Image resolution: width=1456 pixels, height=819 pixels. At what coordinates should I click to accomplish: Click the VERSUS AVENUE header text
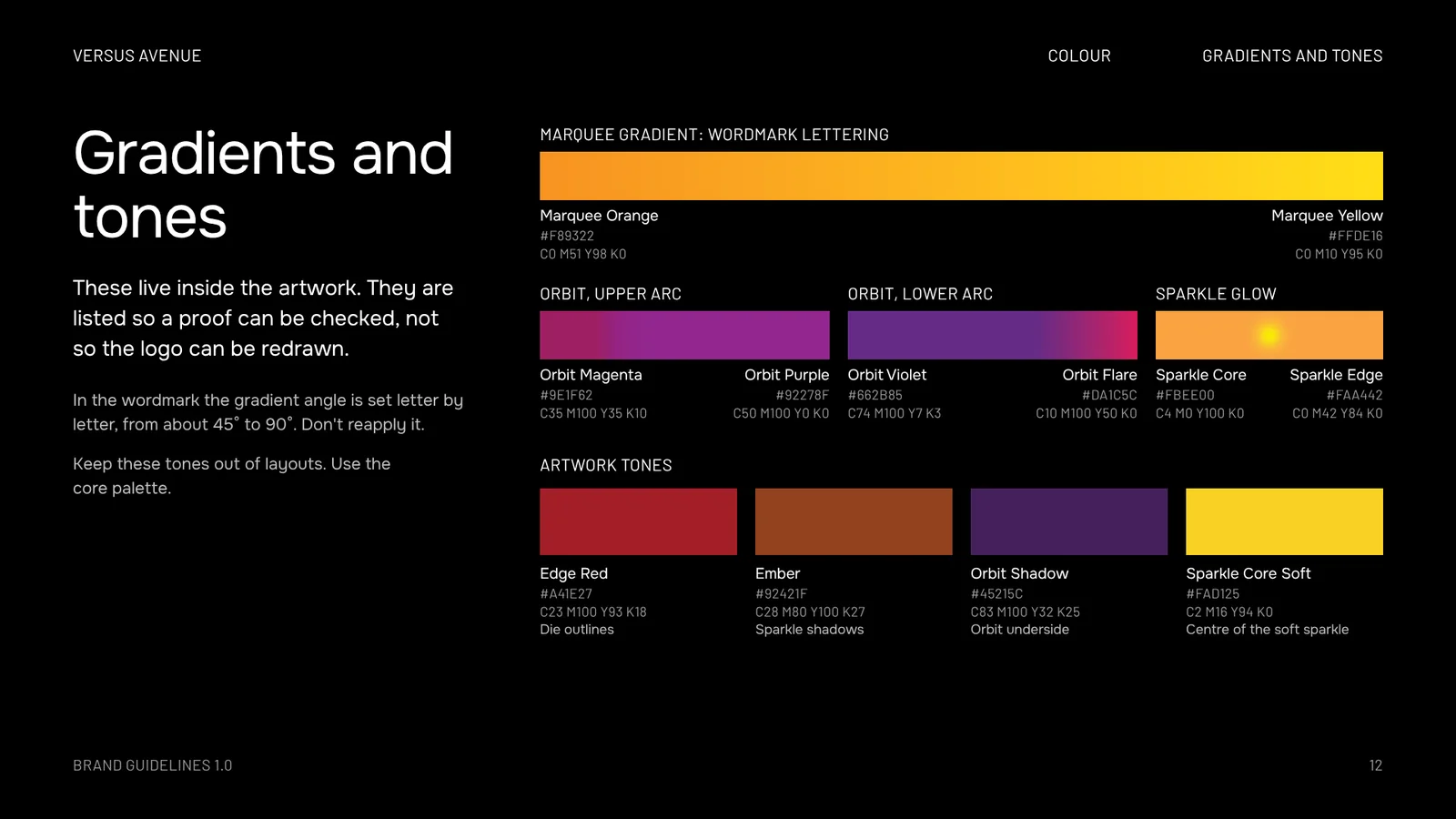[x=136, y=56]
